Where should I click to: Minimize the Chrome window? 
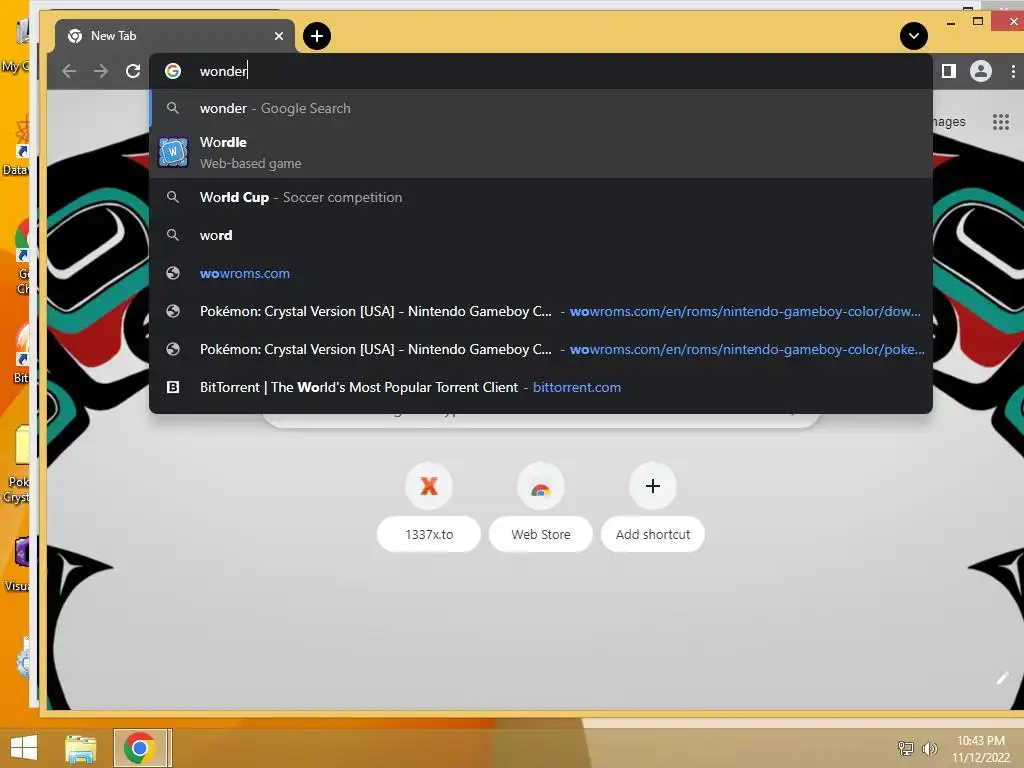[x=951, y=23]
